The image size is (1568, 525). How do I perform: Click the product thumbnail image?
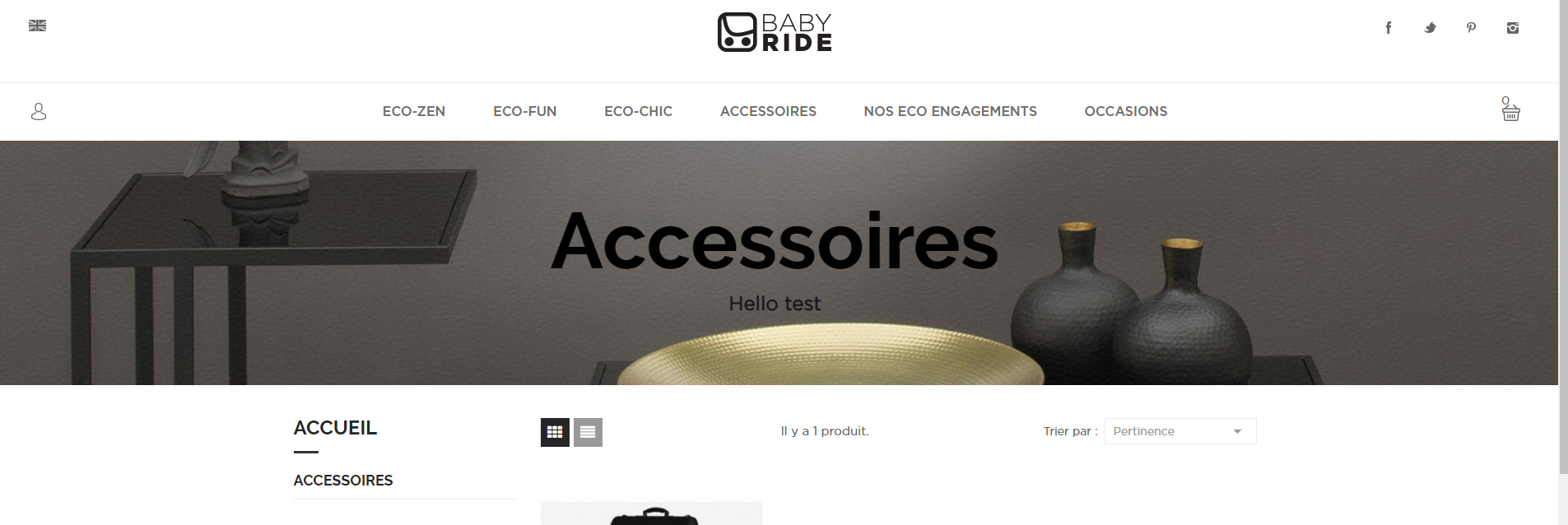651,513
